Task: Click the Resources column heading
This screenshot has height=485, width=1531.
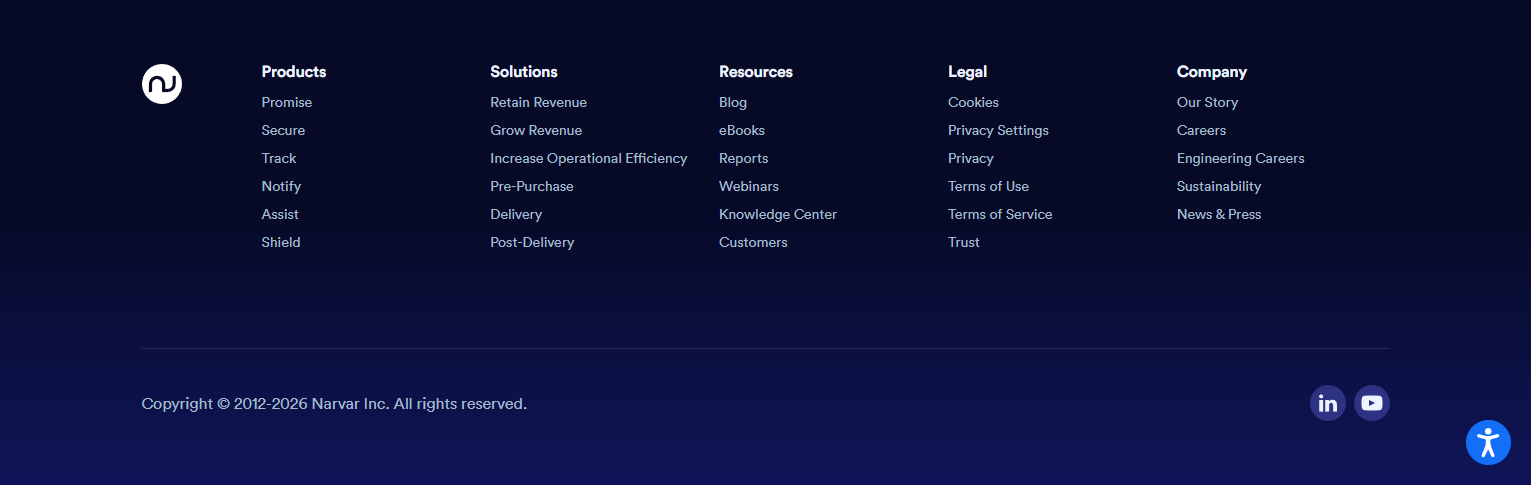Action: pyautogui.click(x=756, y=72)
